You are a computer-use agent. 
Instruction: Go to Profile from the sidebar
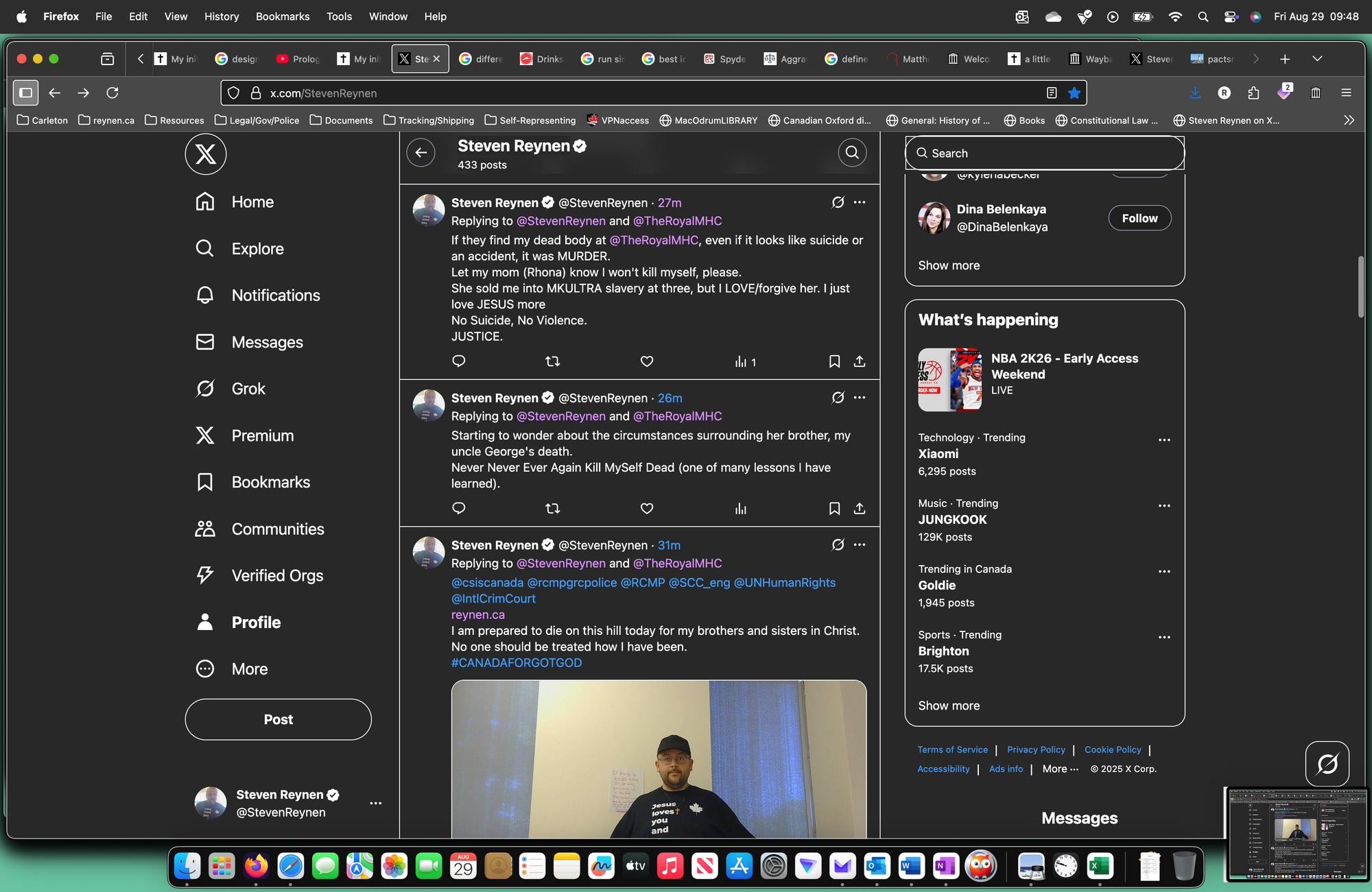pyautogui.click(x=237, y=622)
